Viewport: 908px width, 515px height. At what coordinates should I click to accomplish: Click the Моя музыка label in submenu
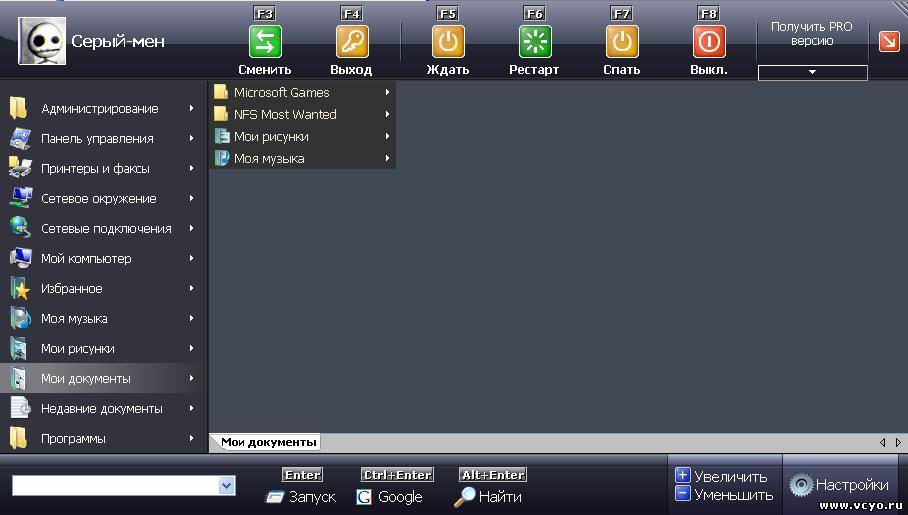point(269,159)
